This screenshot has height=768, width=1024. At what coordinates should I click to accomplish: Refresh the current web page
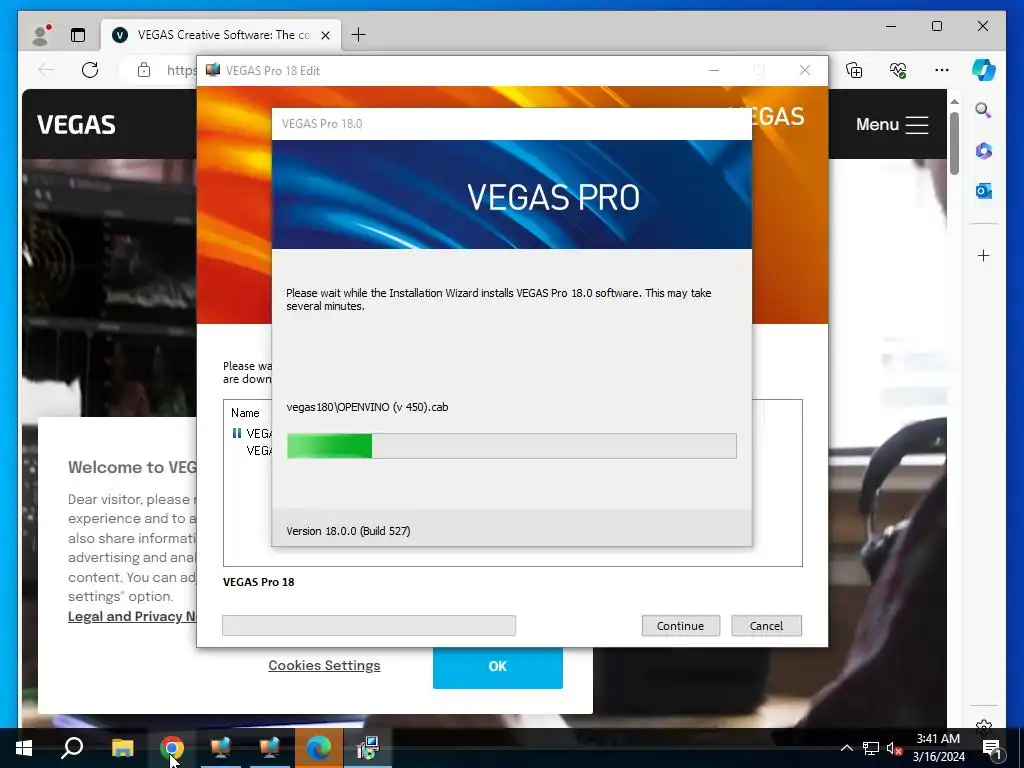[90, 70]
